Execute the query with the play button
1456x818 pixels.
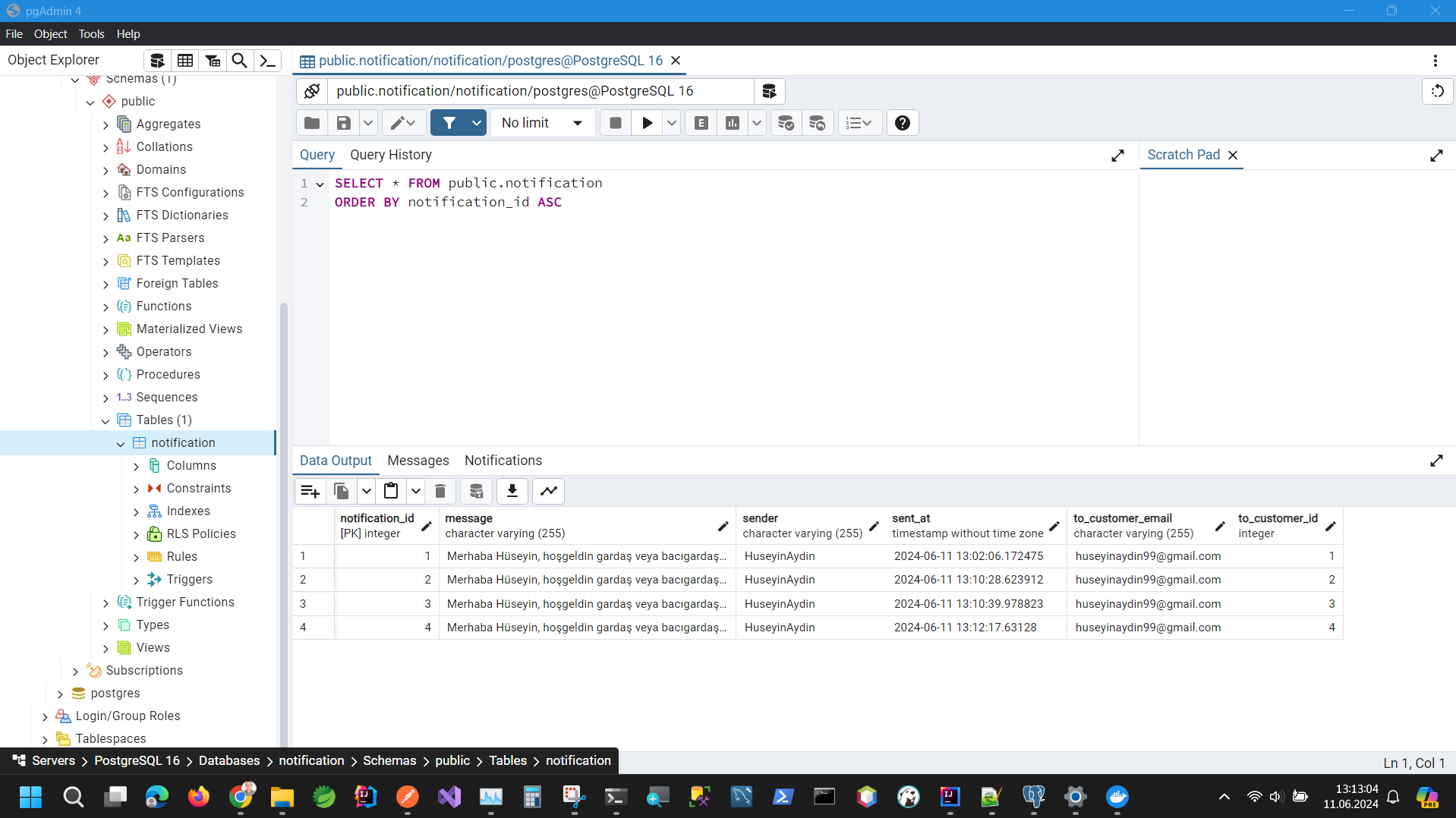click(647, 123)
